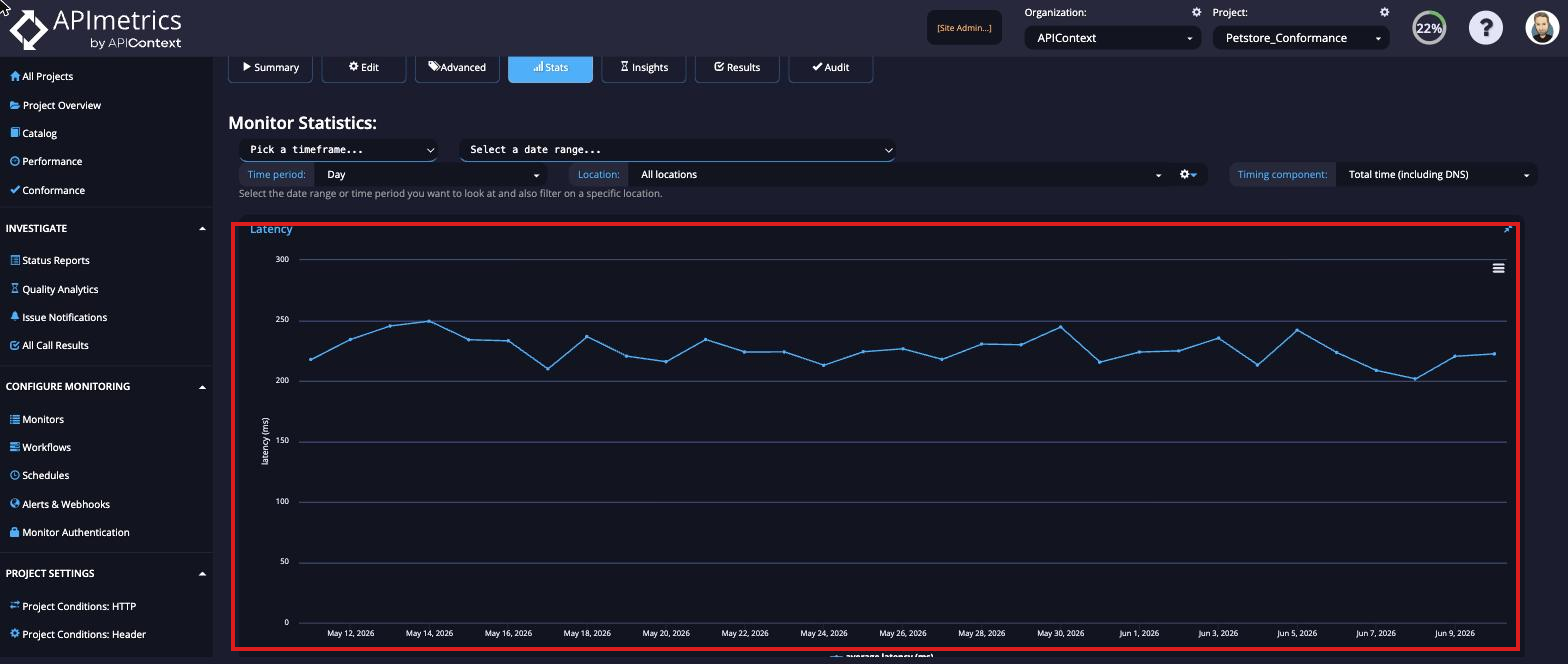This screenshot has height=664, width=1568.
Task: Open Organization settings gear icon
Action: pos(1196,12)
